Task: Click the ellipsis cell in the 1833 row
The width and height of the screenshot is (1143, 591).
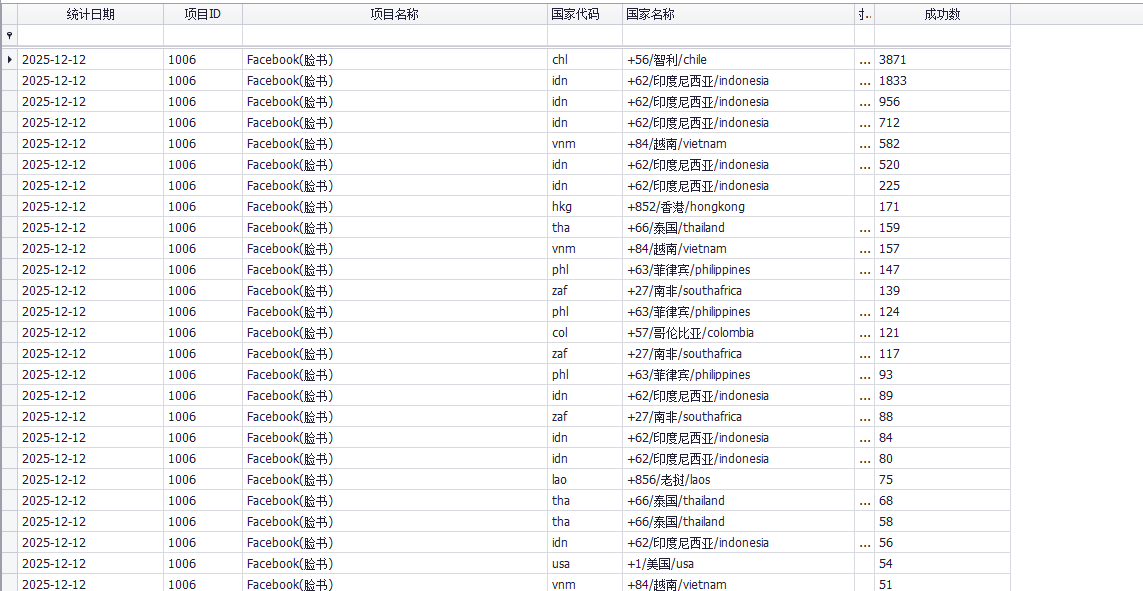Action: click(865, 81)
